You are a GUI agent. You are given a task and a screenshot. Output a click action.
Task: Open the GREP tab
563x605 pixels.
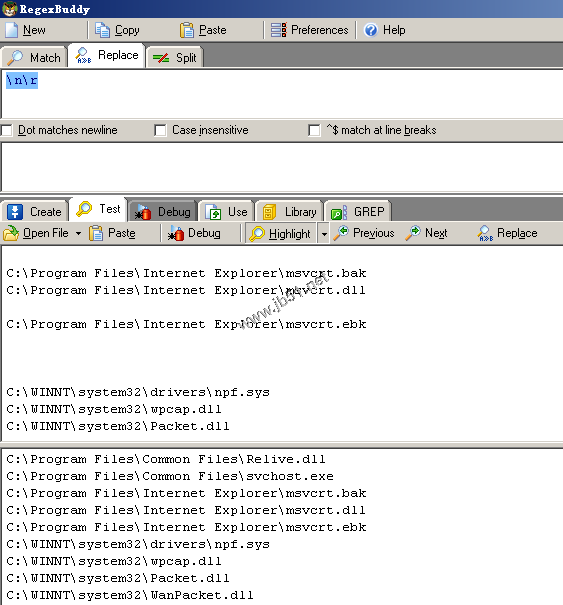[x=358, y=212]
